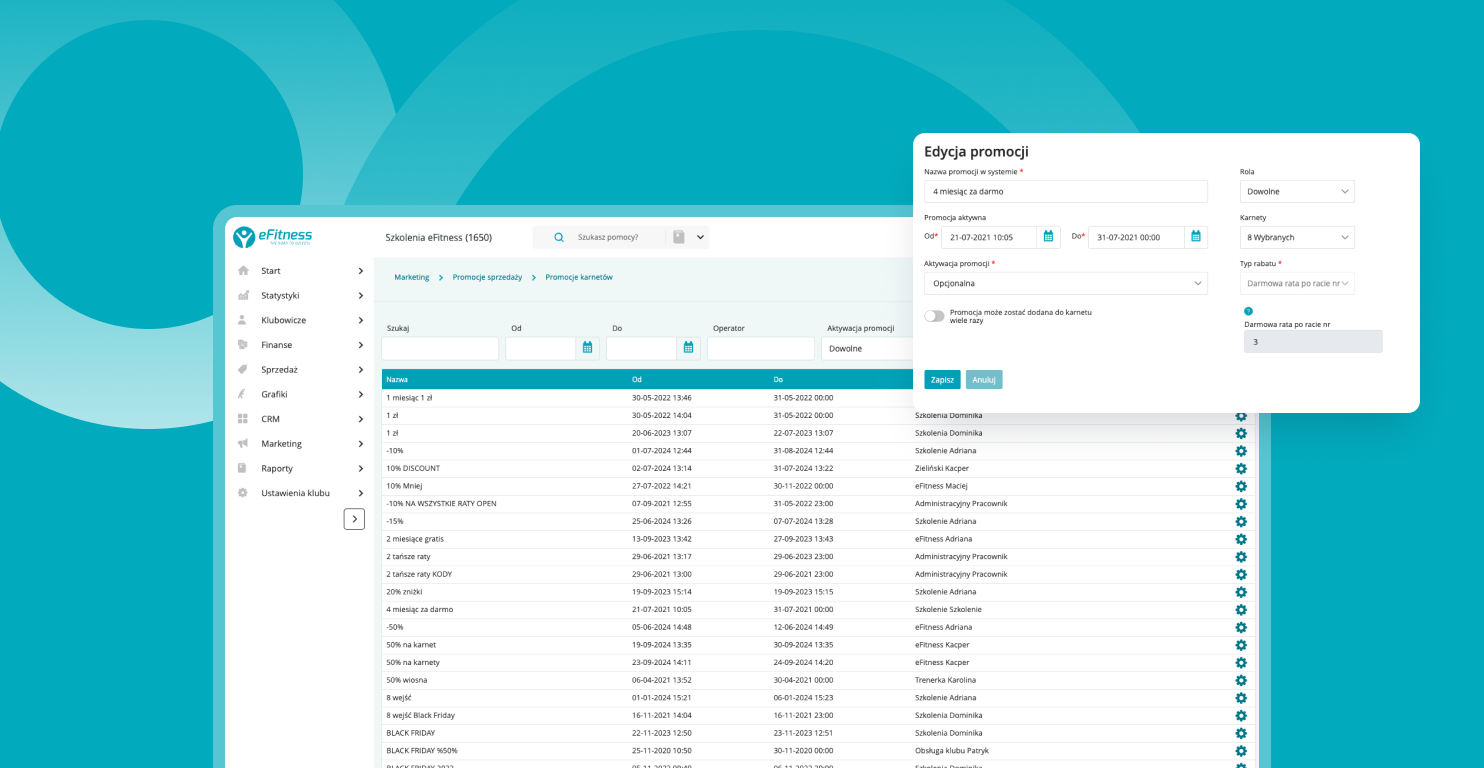Click the blue help question mark icon
The image size is (1484, 768).
(x=1248, y=311)
